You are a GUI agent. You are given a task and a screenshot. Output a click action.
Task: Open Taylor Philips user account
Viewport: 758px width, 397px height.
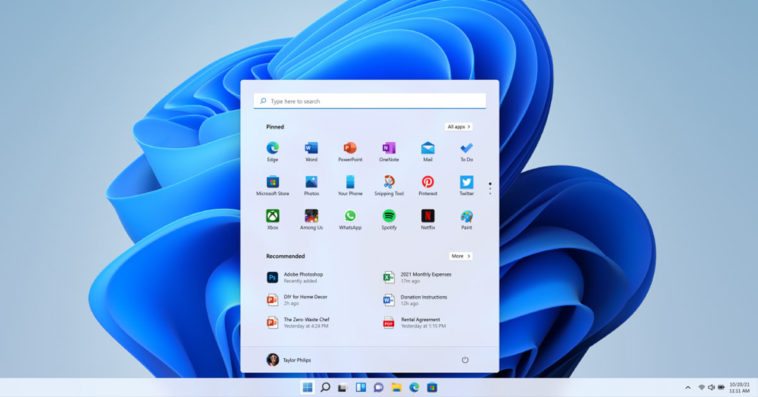pyautogui.click(x=289, y=360)
